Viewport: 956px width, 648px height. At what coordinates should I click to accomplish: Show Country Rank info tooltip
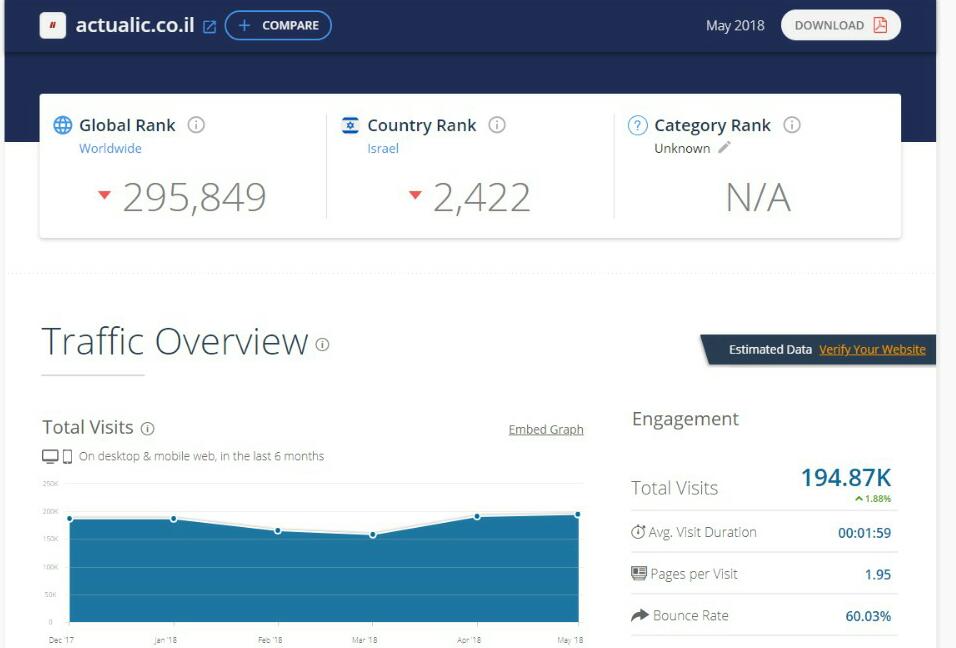click(497, 125)
